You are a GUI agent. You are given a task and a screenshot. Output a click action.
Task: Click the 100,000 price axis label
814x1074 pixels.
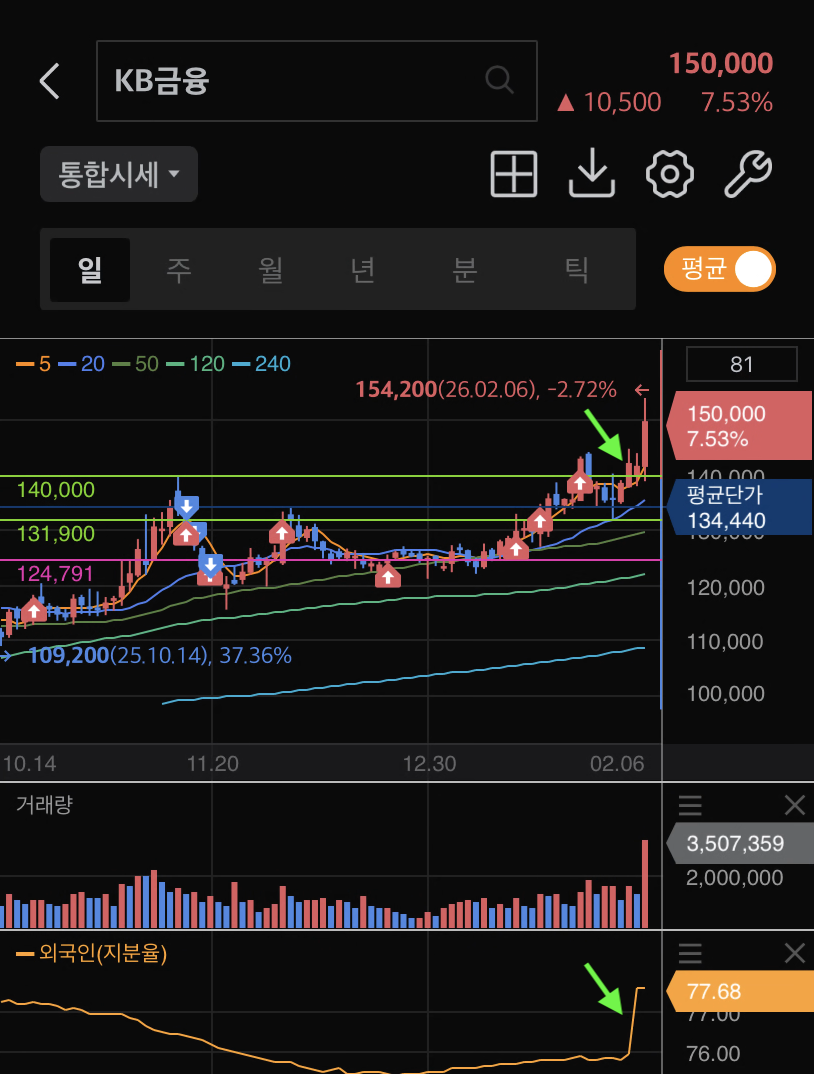(x=725, y=694)
